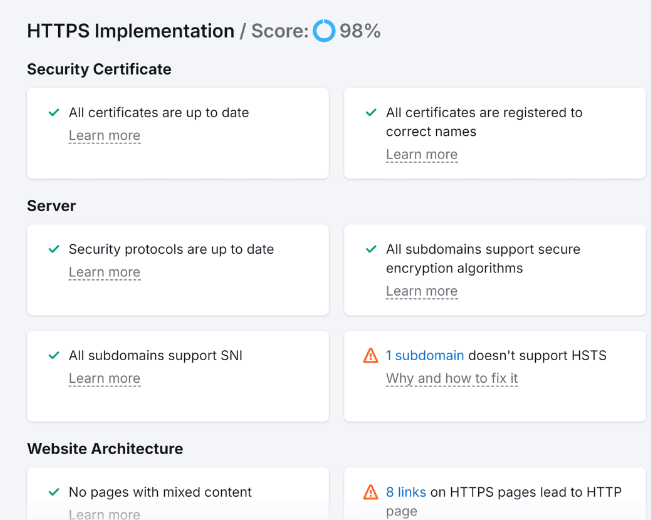Click checkmark icon beside certificates registered to correct names

pos(371,112)
